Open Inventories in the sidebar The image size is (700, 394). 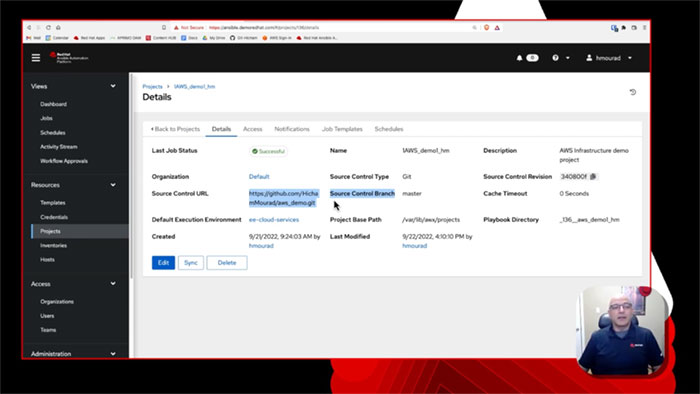coord(54,245)
